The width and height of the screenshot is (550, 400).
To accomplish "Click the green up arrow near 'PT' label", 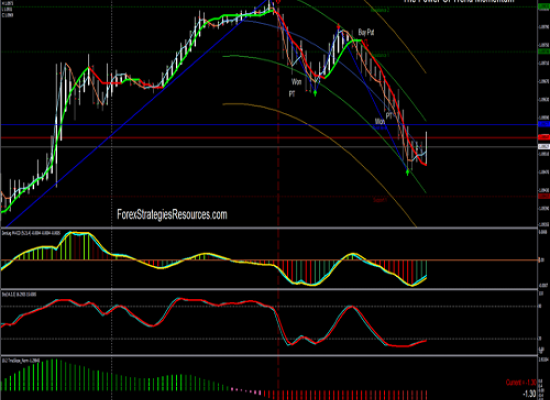I will click(315, 93).
